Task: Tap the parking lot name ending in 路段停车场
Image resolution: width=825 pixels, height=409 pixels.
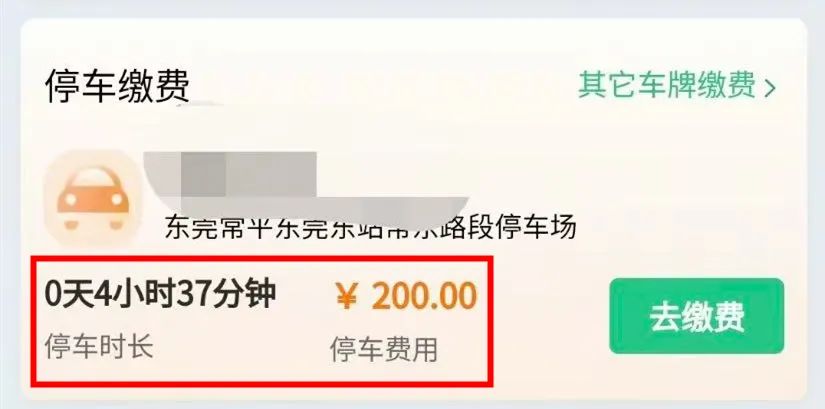Action: point(370,227)
